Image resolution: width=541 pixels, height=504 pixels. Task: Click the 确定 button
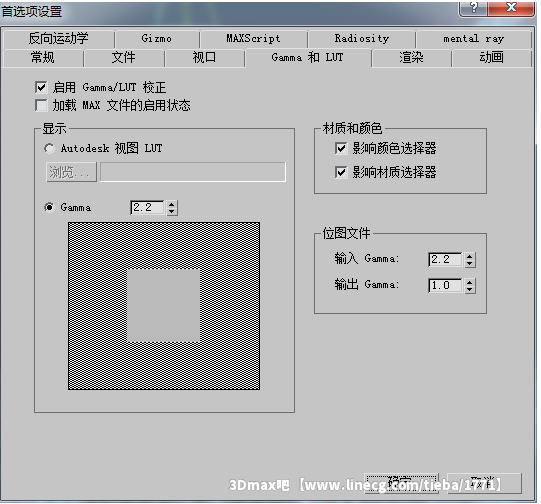tap(401, 483)
